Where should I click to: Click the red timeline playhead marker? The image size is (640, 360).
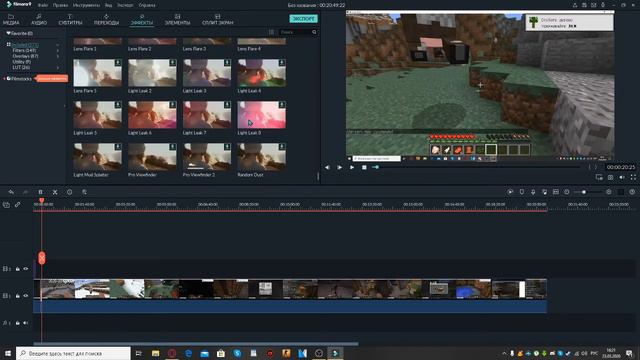(x=42, y=200)
